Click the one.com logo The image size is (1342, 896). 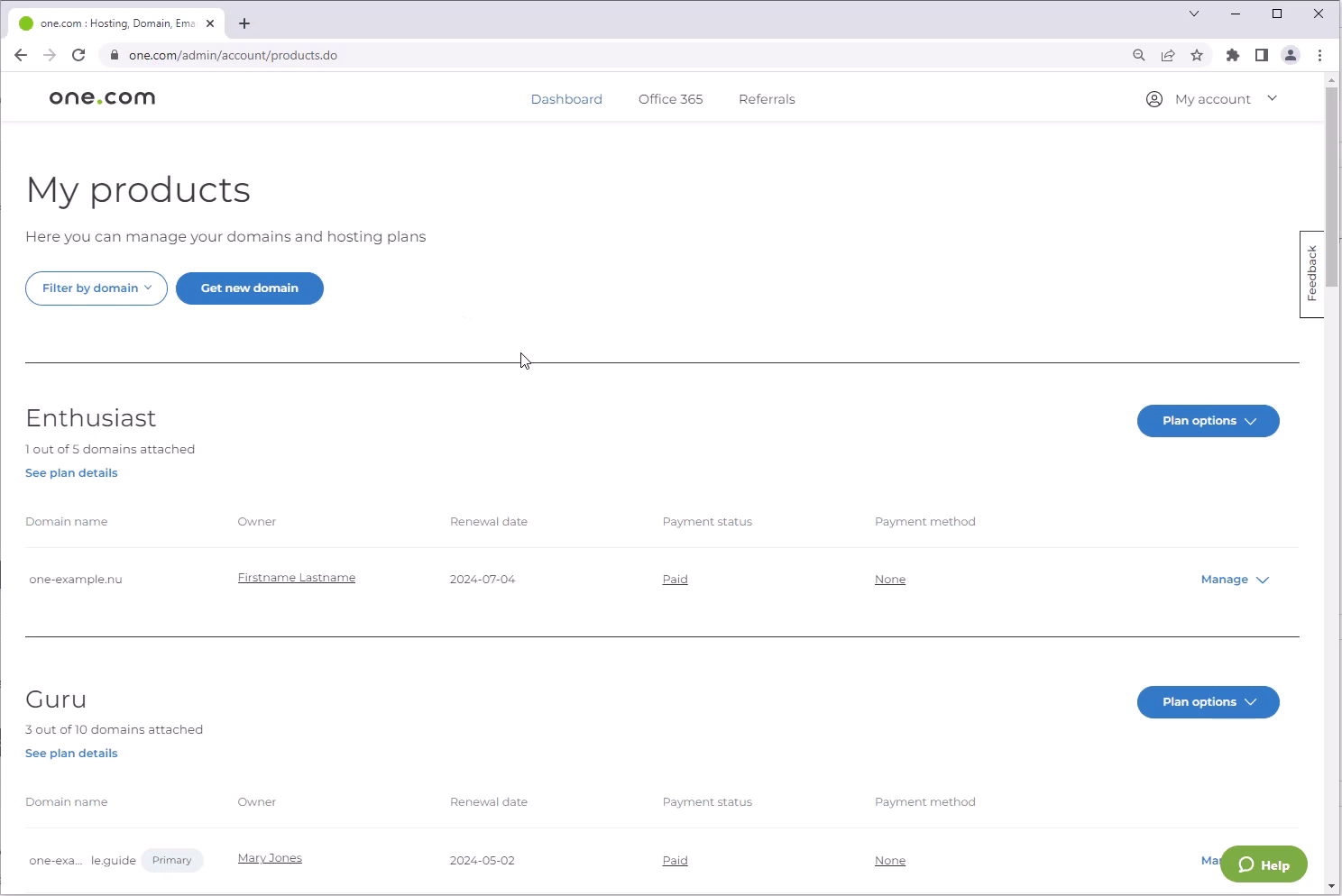pos(102,98)
